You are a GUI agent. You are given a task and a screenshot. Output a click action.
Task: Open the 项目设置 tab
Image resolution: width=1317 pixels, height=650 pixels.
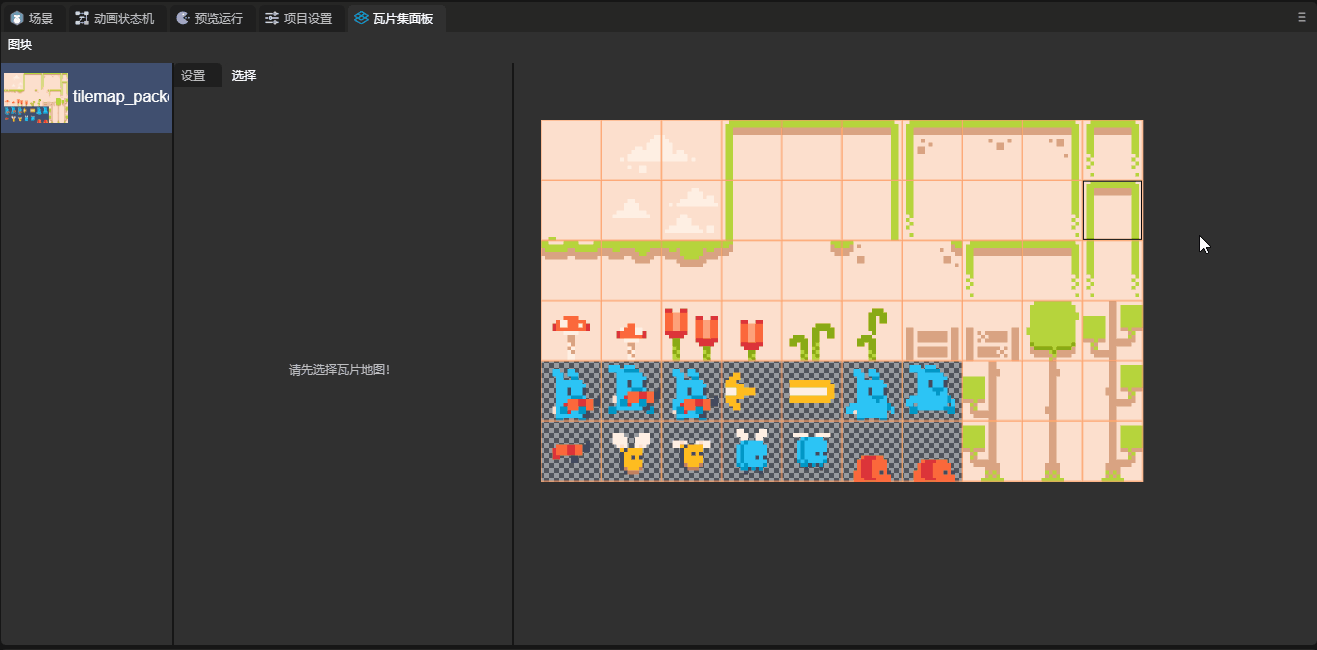(299, 18)
